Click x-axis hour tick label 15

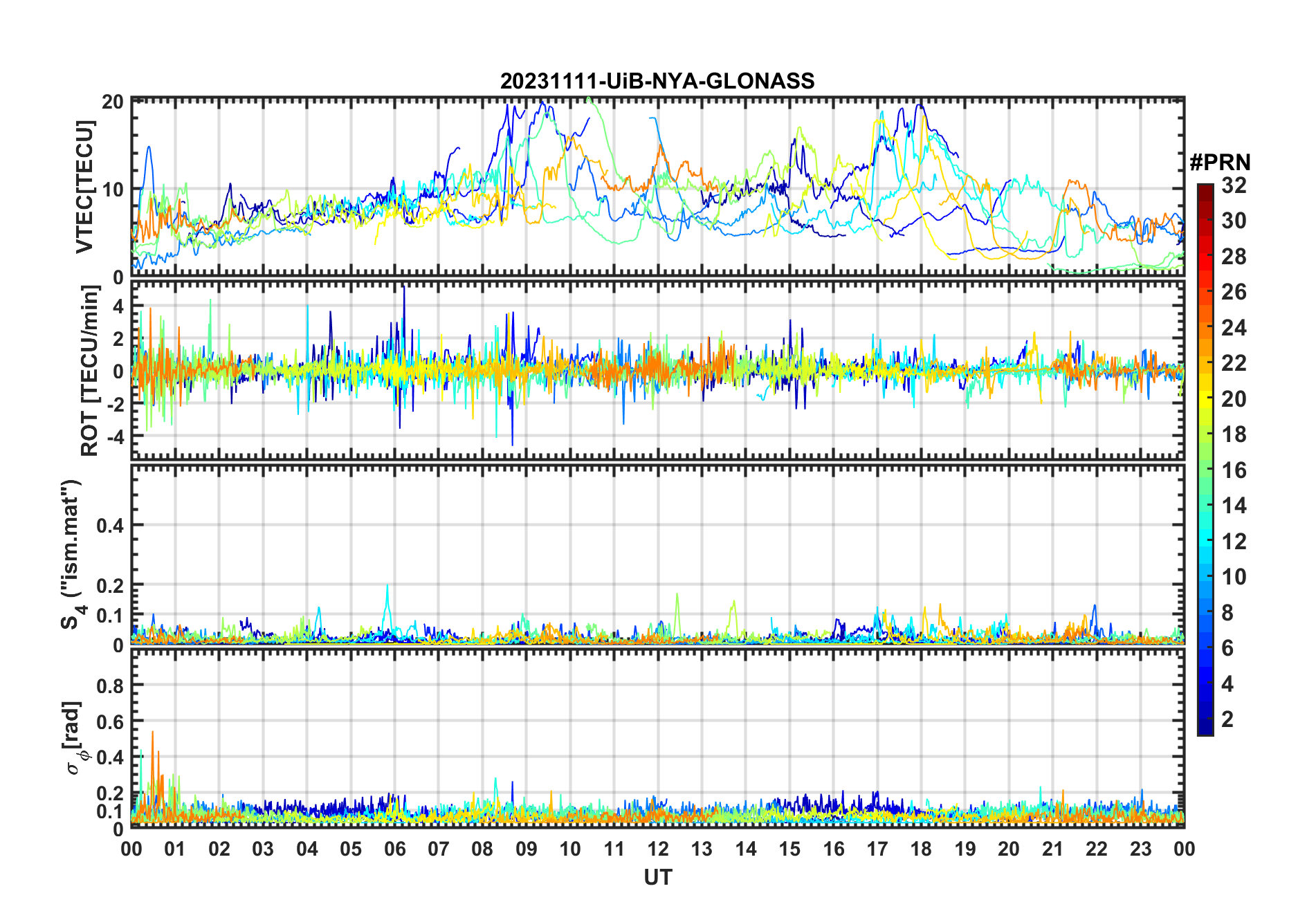[x=789, y=849]
